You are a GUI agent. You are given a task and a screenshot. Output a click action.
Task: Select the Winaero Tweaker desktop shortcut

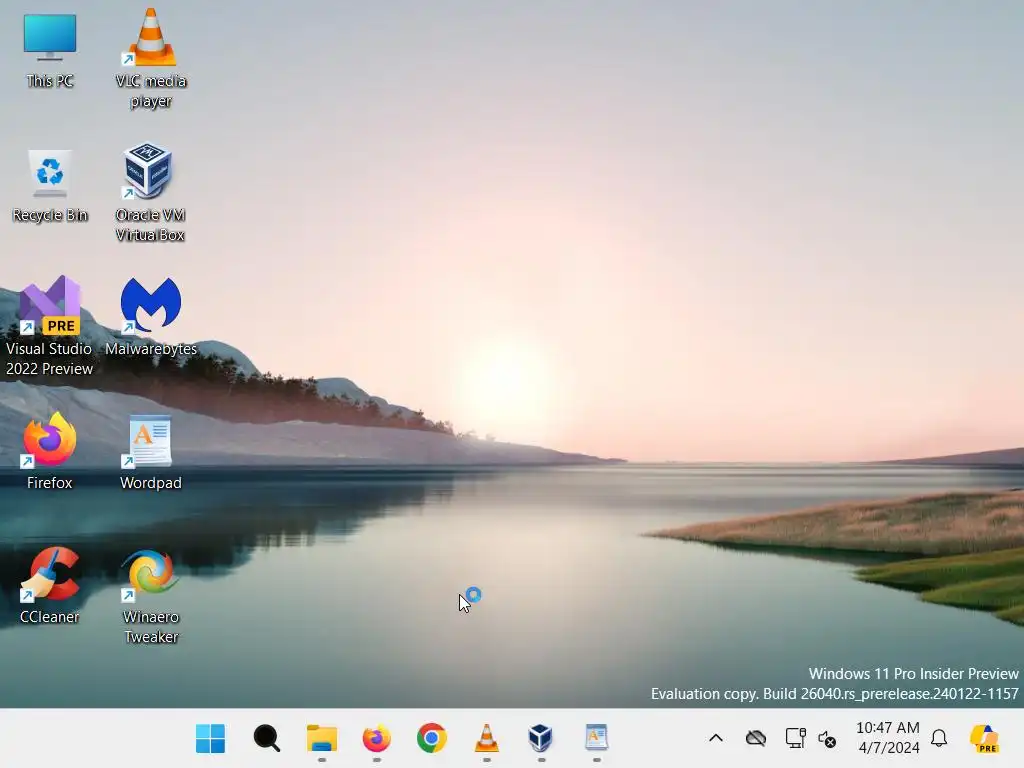[151, 597]
